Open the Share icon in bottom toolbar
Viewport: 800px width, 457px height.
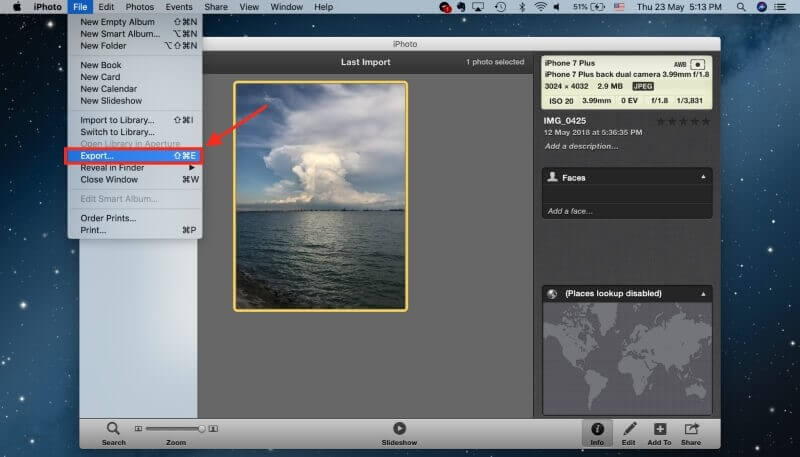tap(691, 434)
